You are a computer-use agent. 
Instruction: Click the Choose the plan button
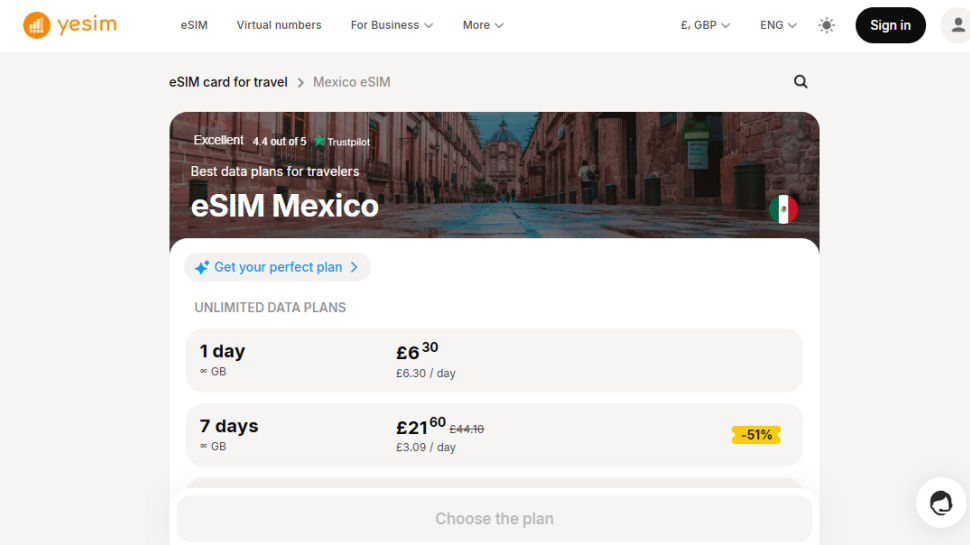tap(494, 519)
